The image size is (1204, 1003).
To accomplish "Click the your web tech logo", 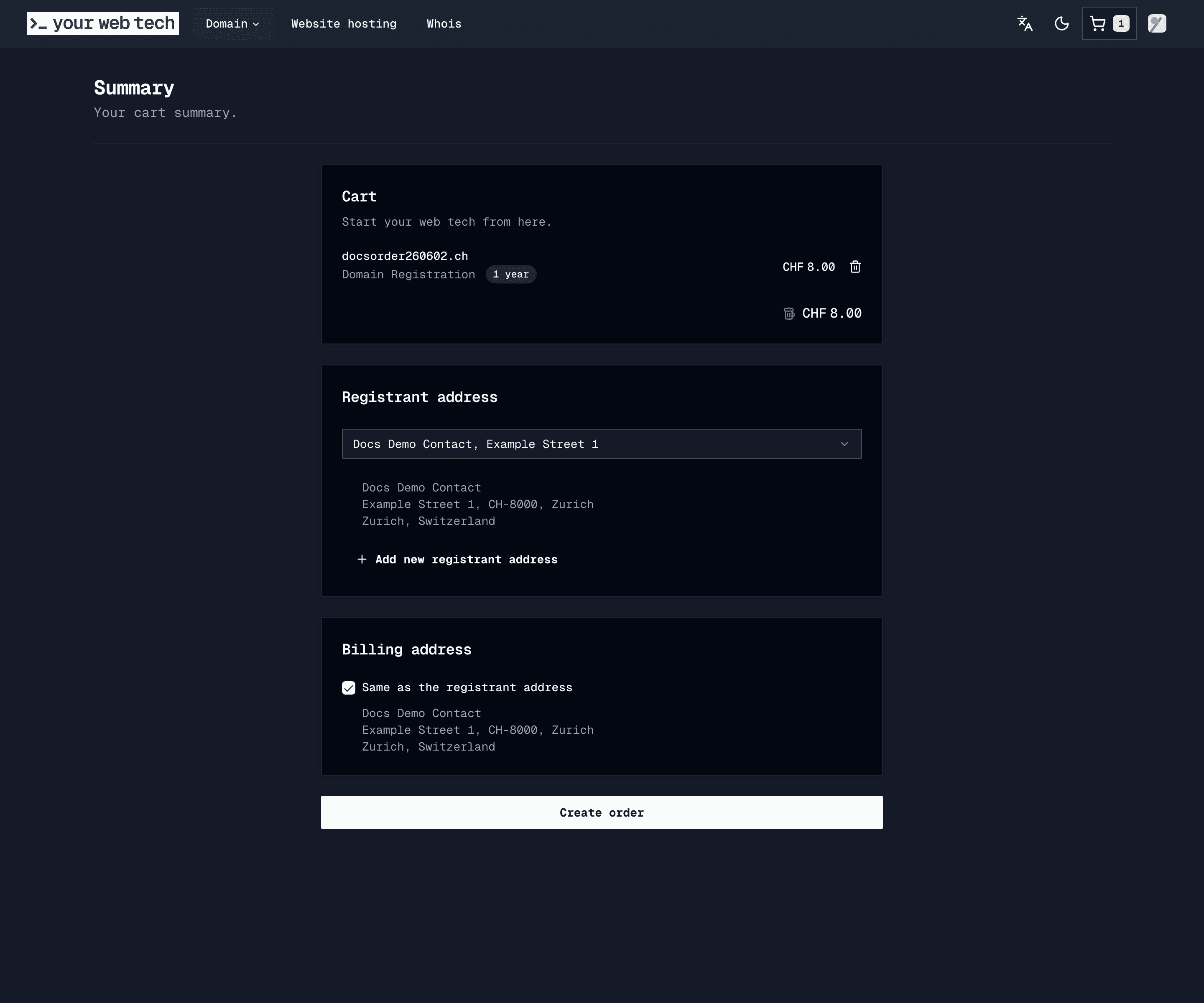I will [x=102, y=23].
